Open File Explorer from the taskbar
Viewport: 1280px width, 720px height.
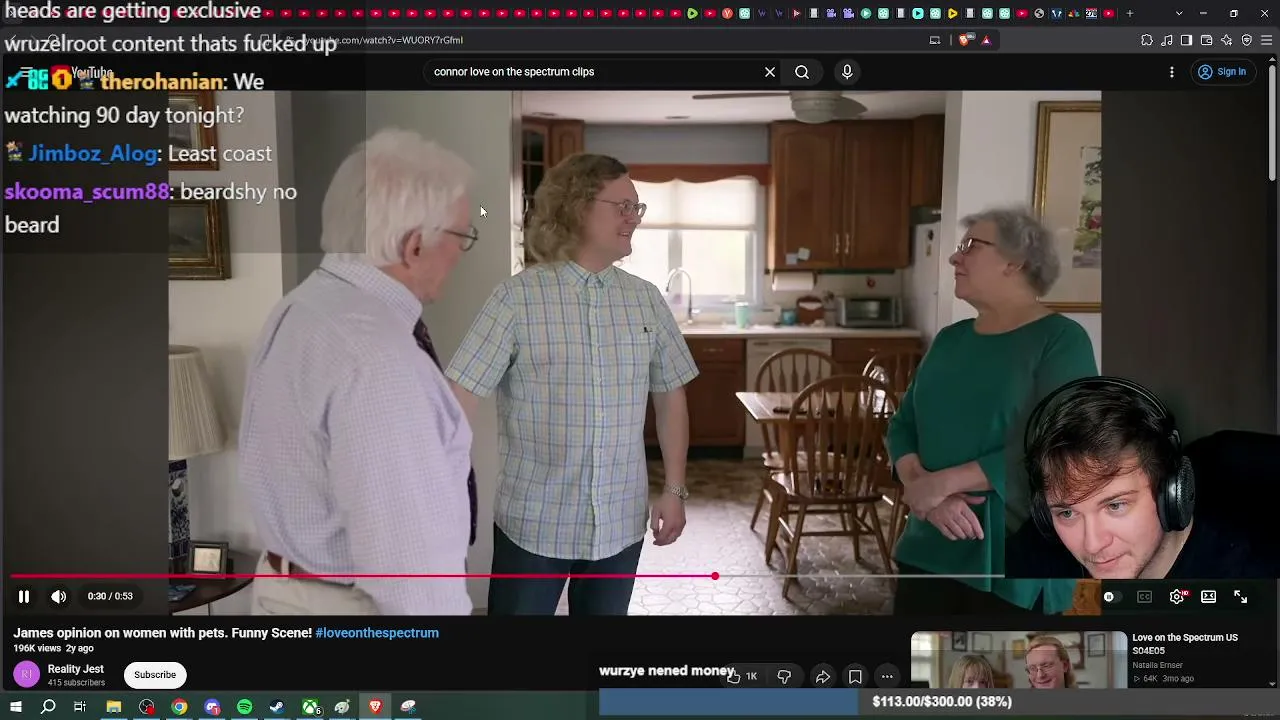(114, 707)
